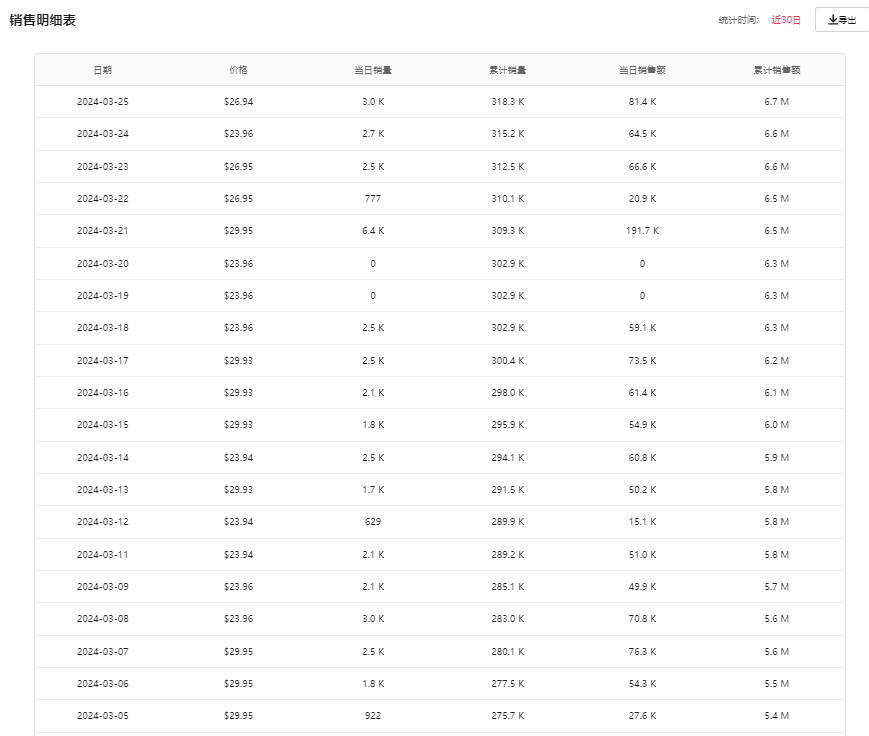Select the 近30日 time range link
The image size is (869, 736).
pos(786,20)
